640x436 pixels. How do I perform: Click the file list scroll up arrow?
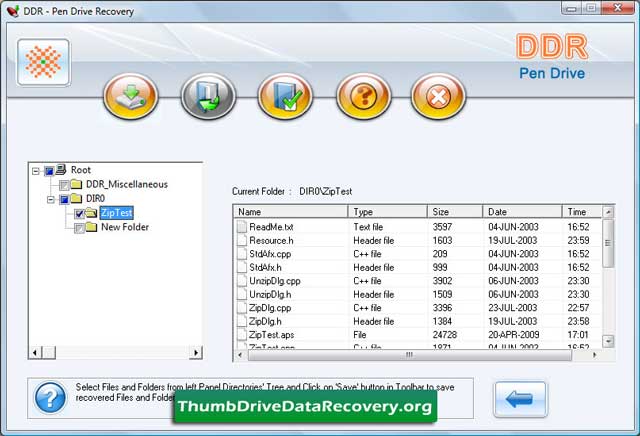608,212
